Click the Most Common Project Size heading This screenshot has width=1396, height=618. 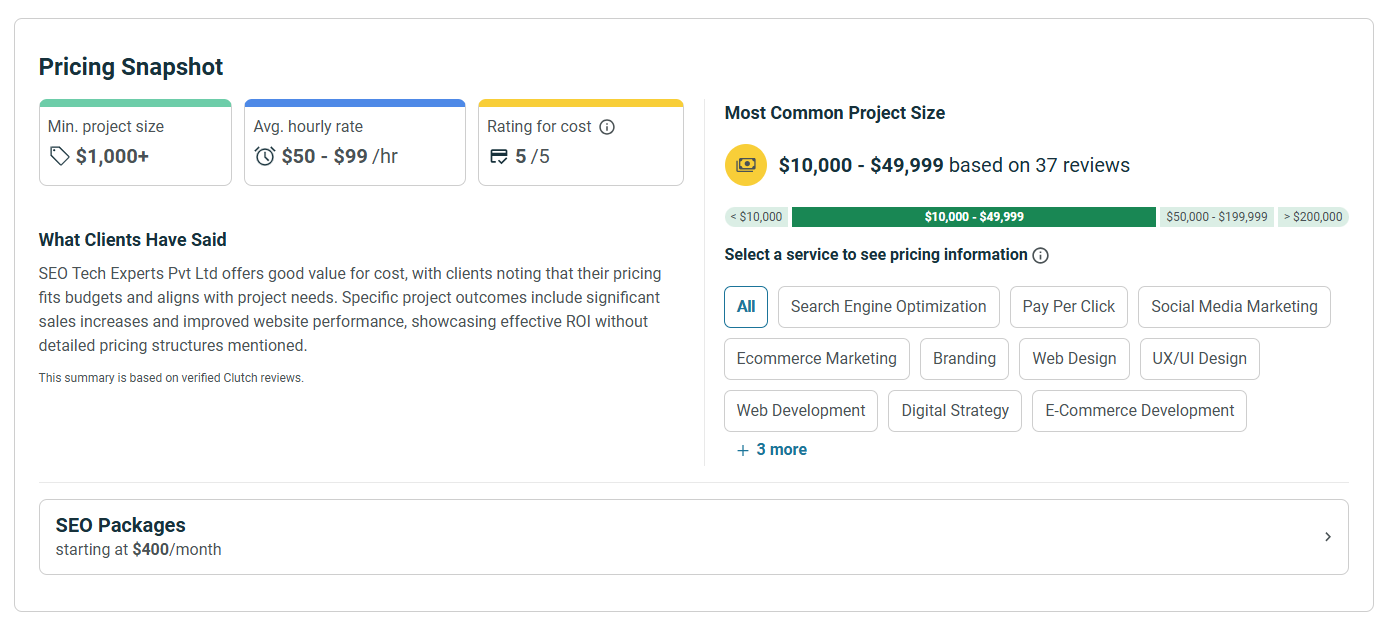pyautogui.click(x=835, y=113)
